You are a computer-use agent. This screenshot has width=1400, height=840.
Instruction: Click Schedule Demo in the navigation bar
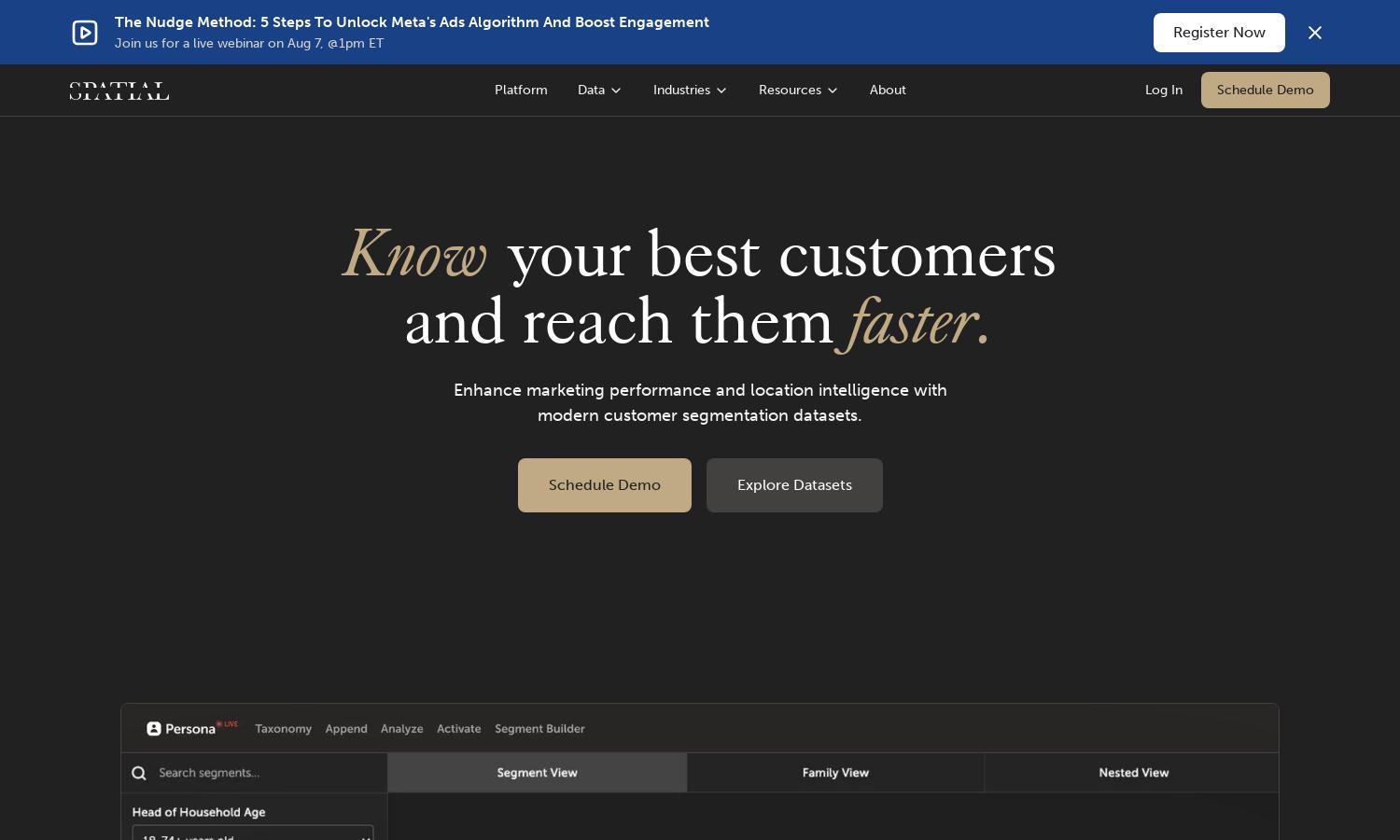1265,91
